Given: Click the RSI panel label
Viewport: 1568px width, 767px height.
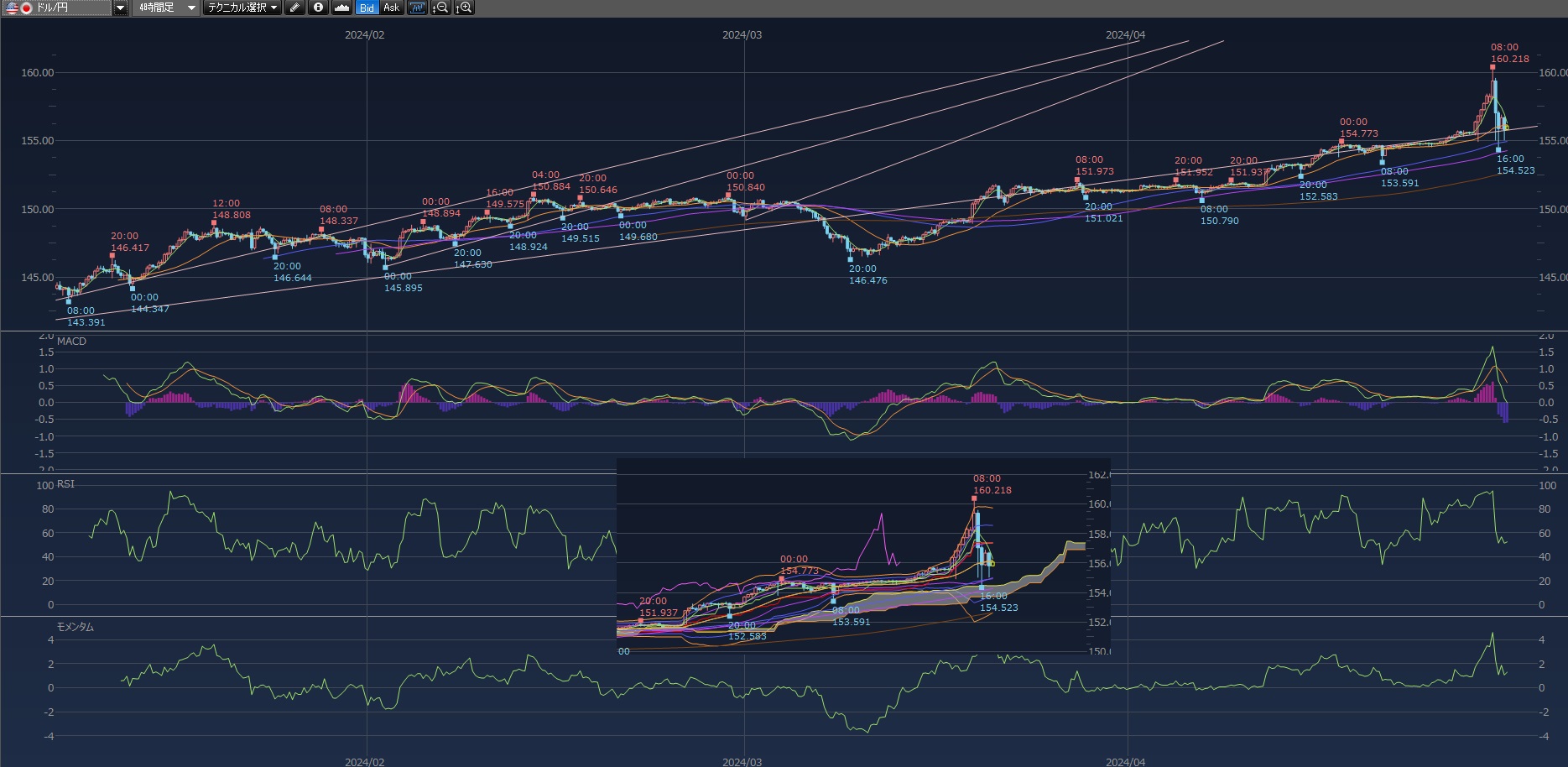Looking at the screenshot, I should tap(65, 484).
